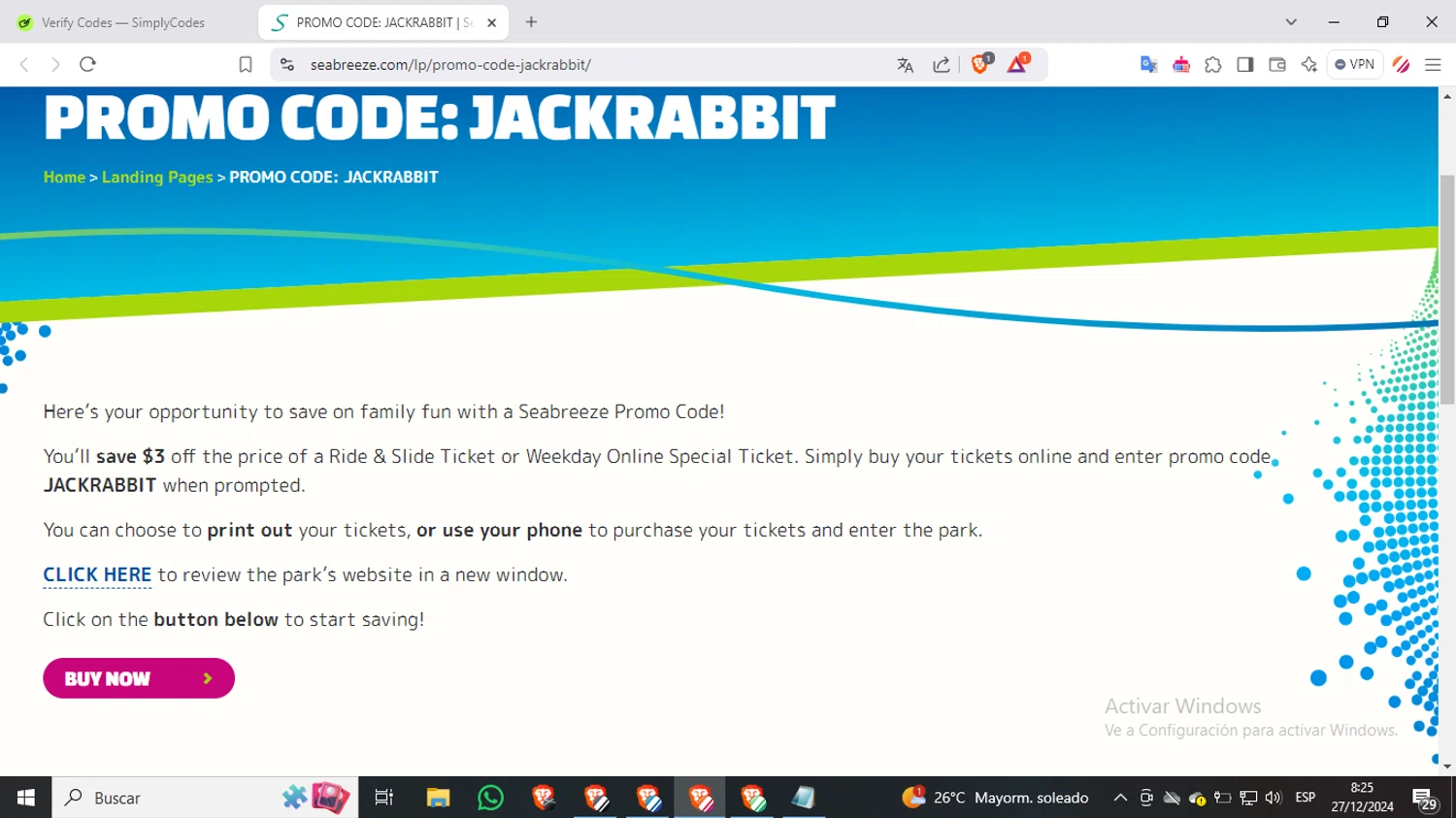Open the Brave Wallet icon
Image resolution: width=1456 pixels, height=818 pixels.
point(1277,65)
